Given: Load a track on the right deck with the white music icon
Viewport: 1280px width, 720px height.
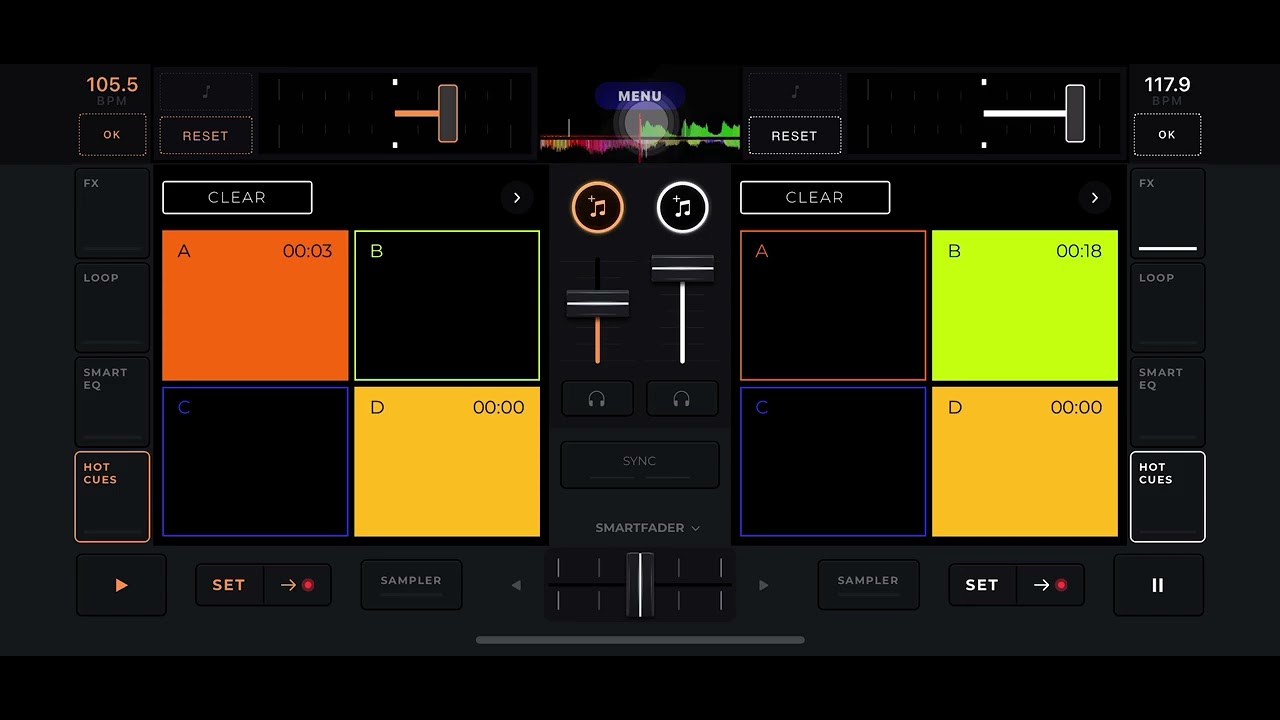Looking at the screenshot, I should (682, 207).
